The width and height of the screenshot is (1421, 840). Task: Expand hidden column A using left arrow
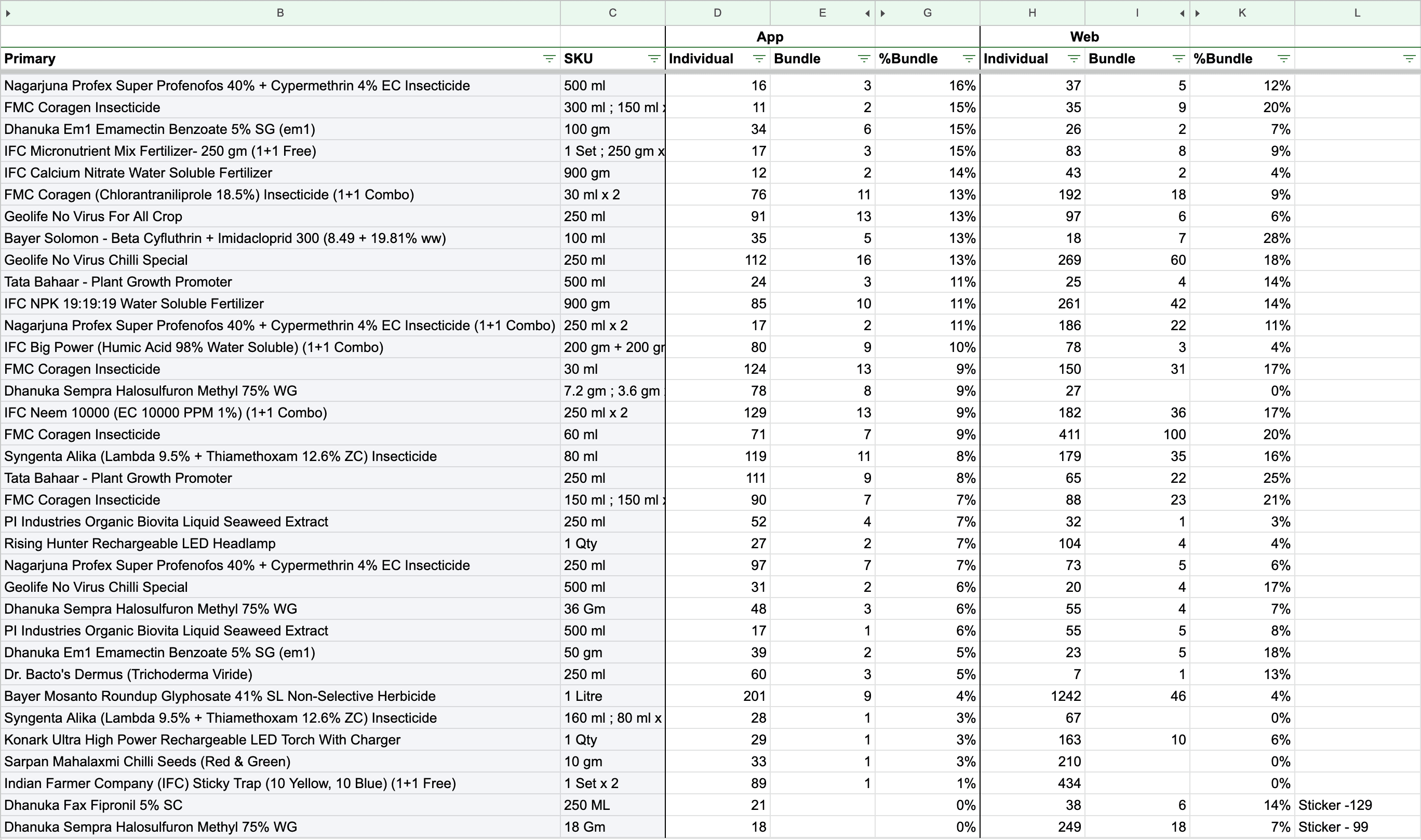pyautogui.click(x=8, y=13)
